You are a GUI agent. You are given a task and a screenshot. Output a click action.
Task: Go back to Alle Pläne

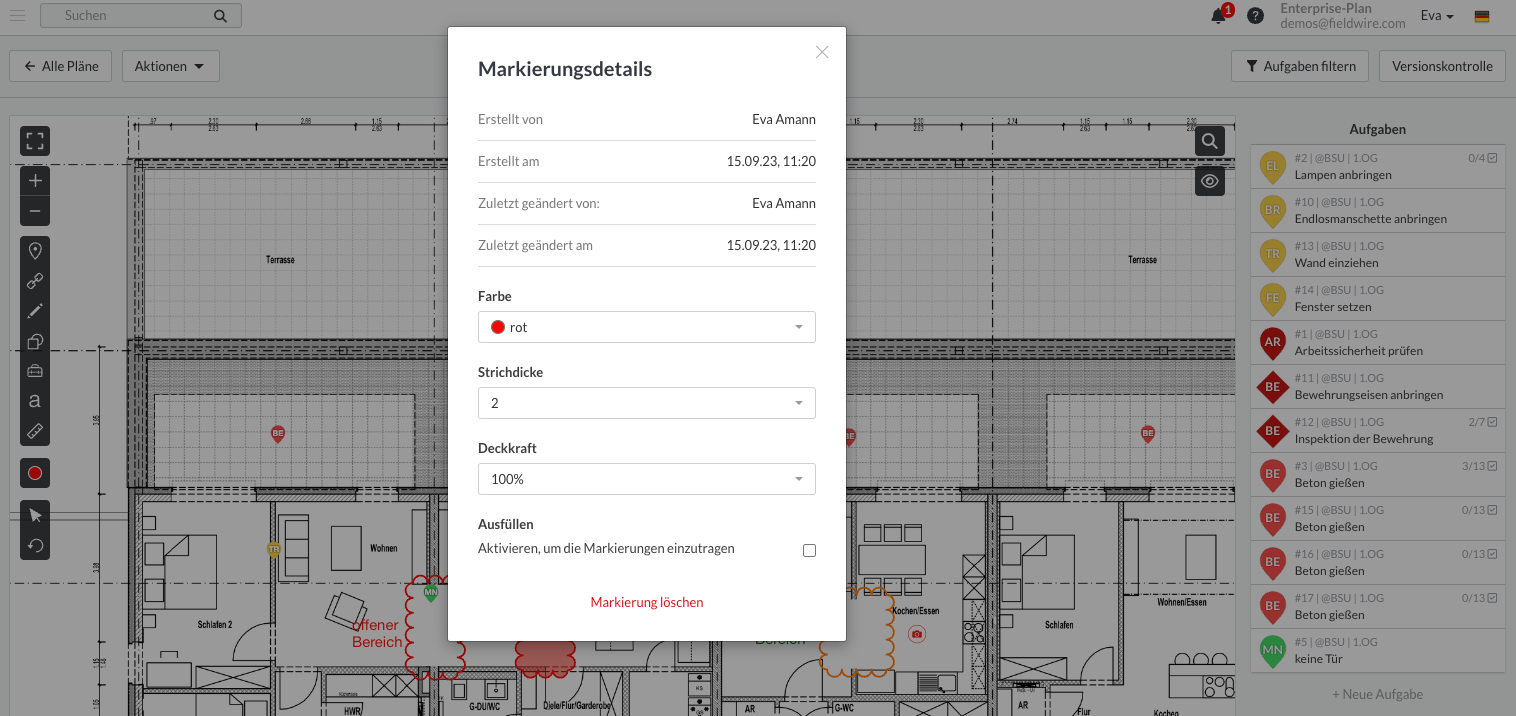tap(61, 66)
